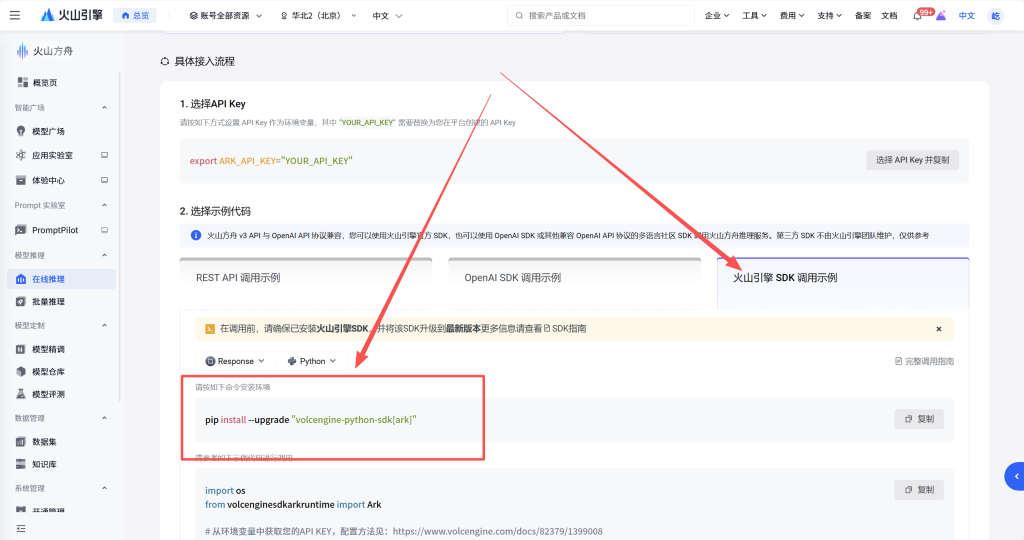
Task: Open 应用实验室 in the sidebar
Action: 52,156
